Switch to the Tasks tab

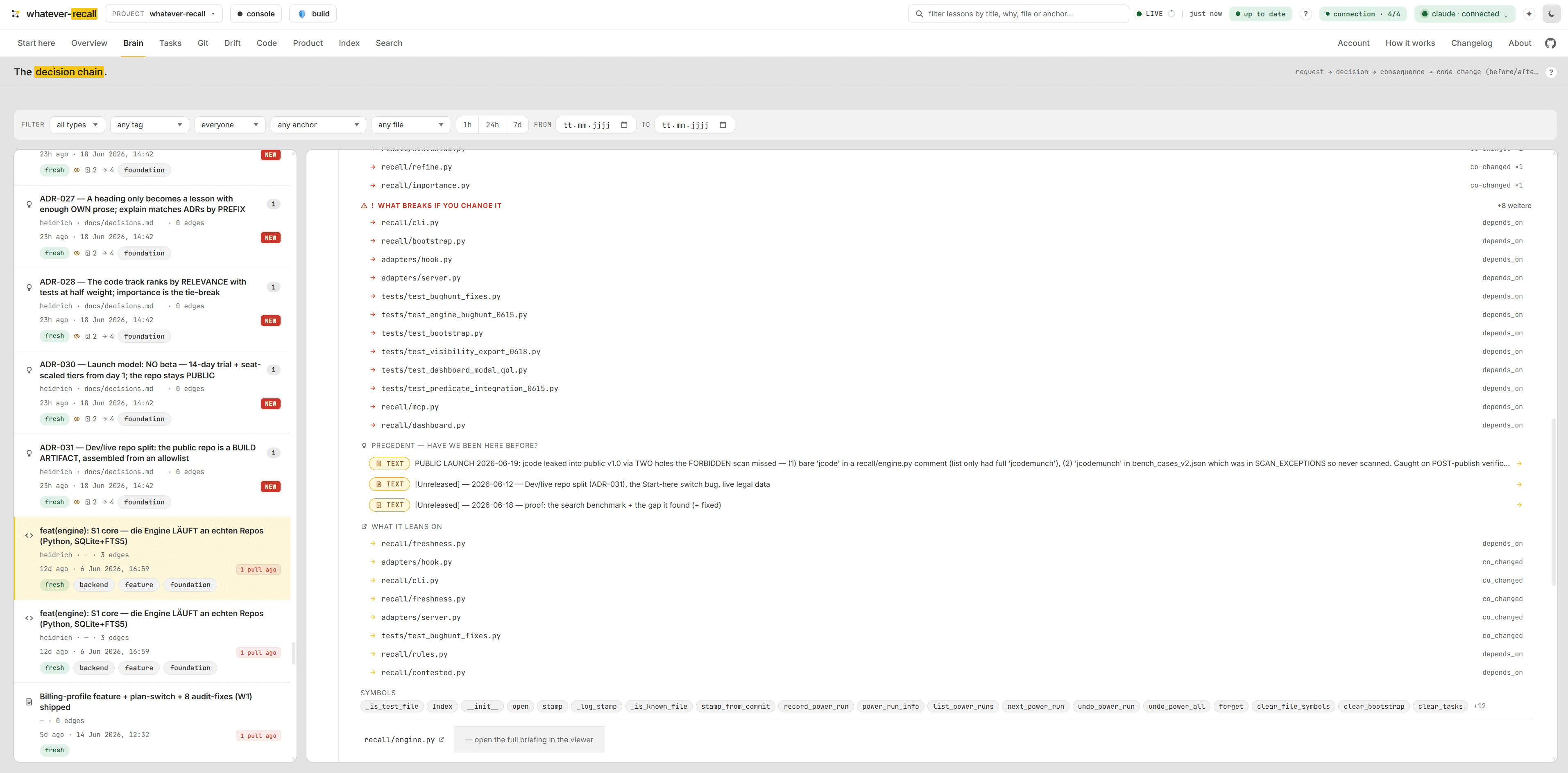pyautogui.click(x=170, y=43)
